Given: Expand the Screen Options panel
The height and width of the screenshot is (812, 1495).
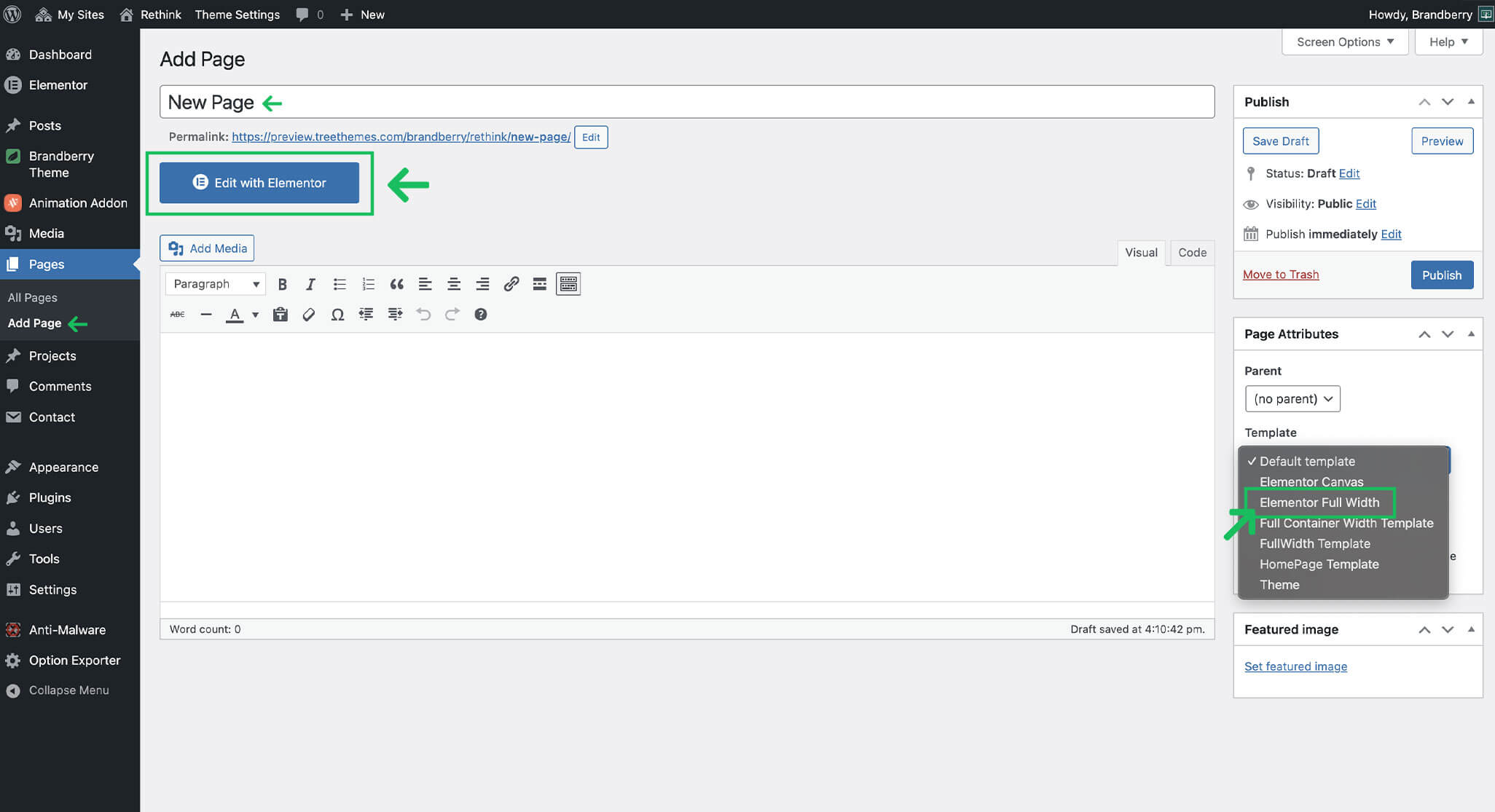Looking at the screenshot, I should [x=1344, y=42].
